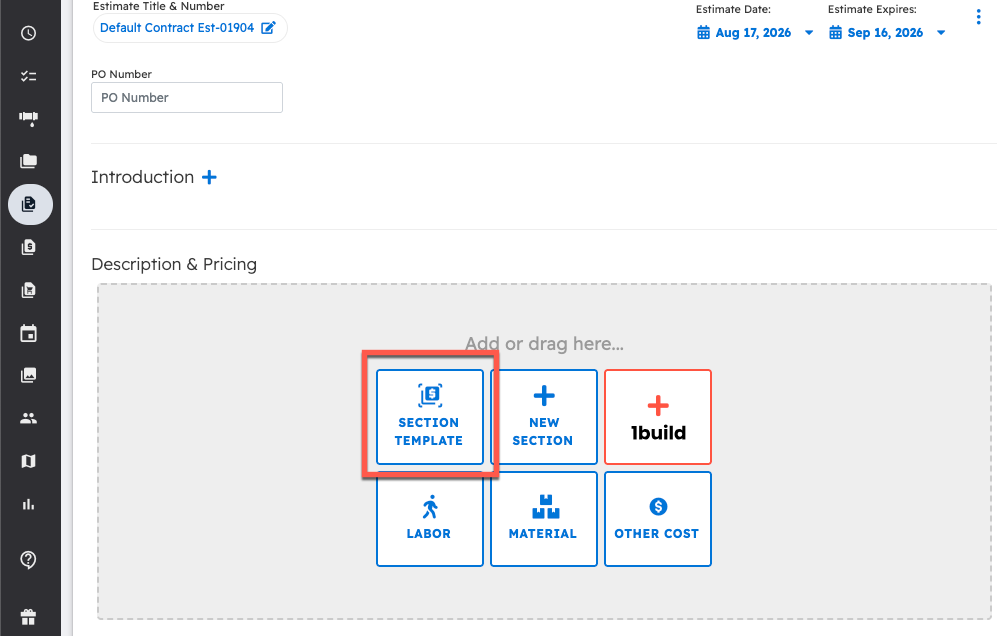Expand the Estimate Date dropdown

point(809,33)
